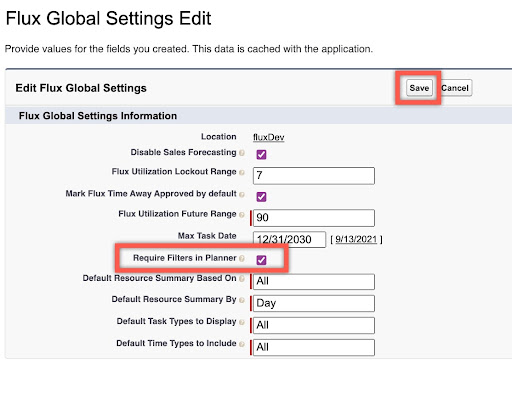Click help icon beside Default Time Types to Include
Screen dimensions: 512x393
pos(242,344)
